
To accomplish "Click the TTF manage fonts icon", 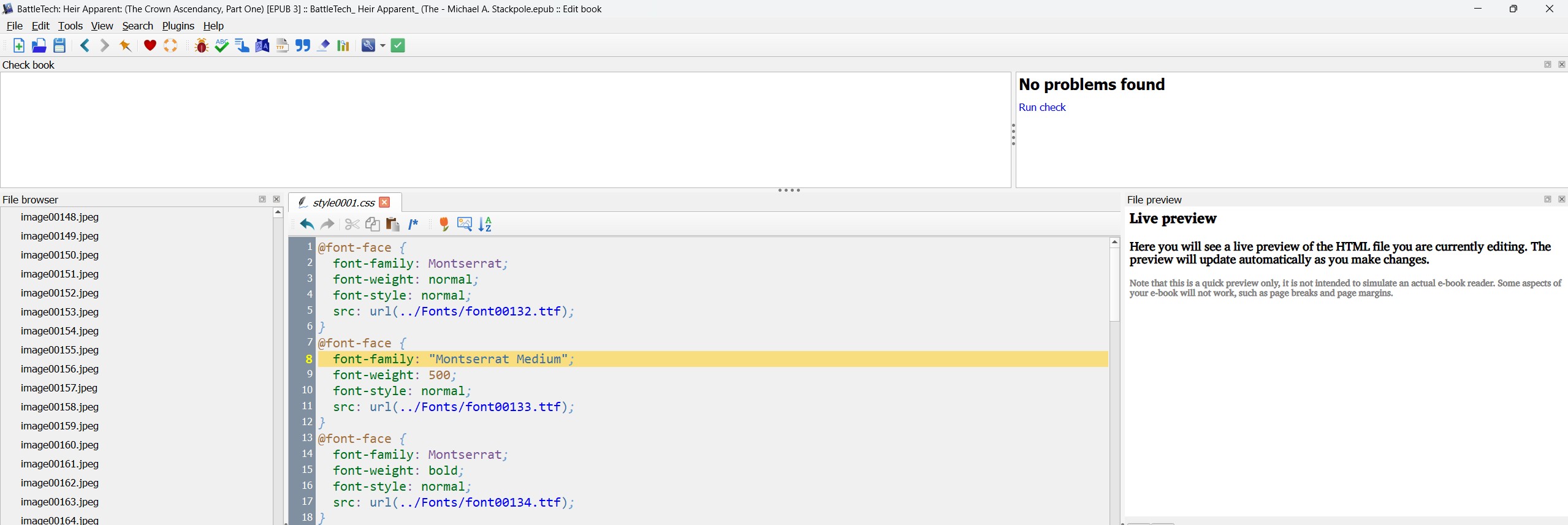I will 282,45.
